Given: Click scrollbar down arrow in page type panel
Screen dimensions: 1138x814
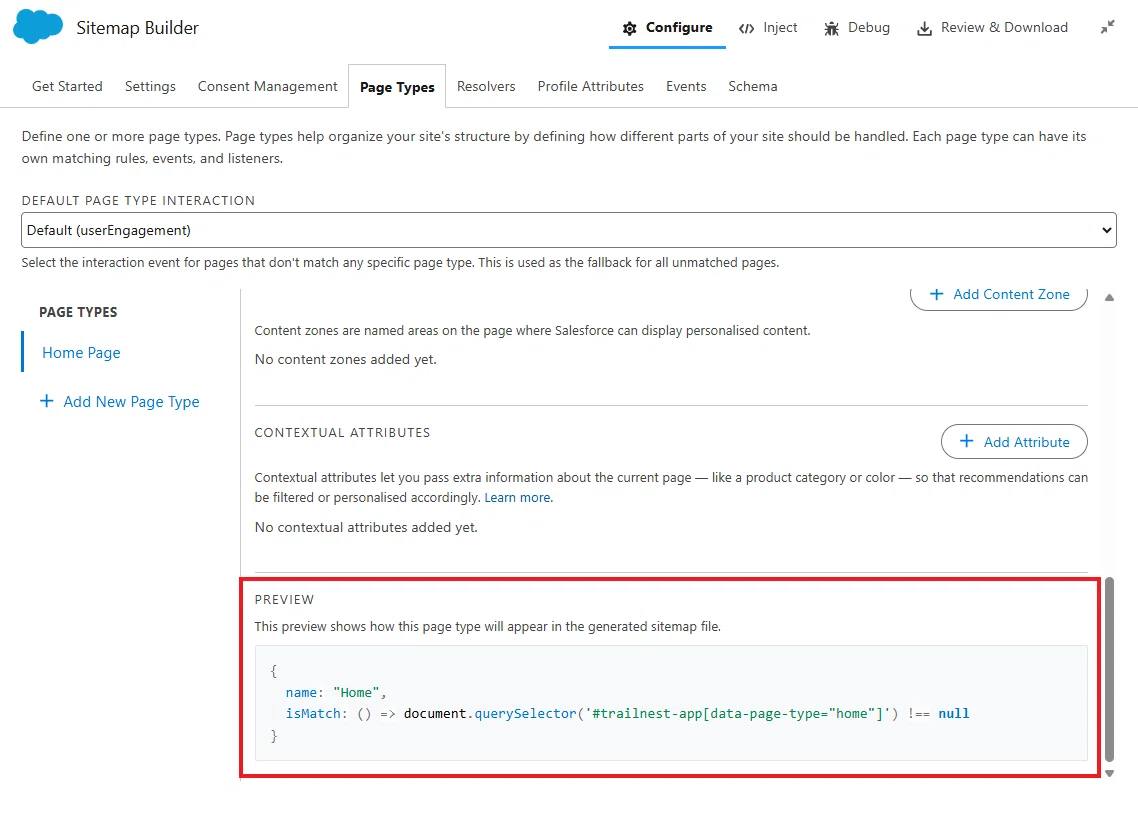Looking at the screenshot, I should (x=1109, y=773).
